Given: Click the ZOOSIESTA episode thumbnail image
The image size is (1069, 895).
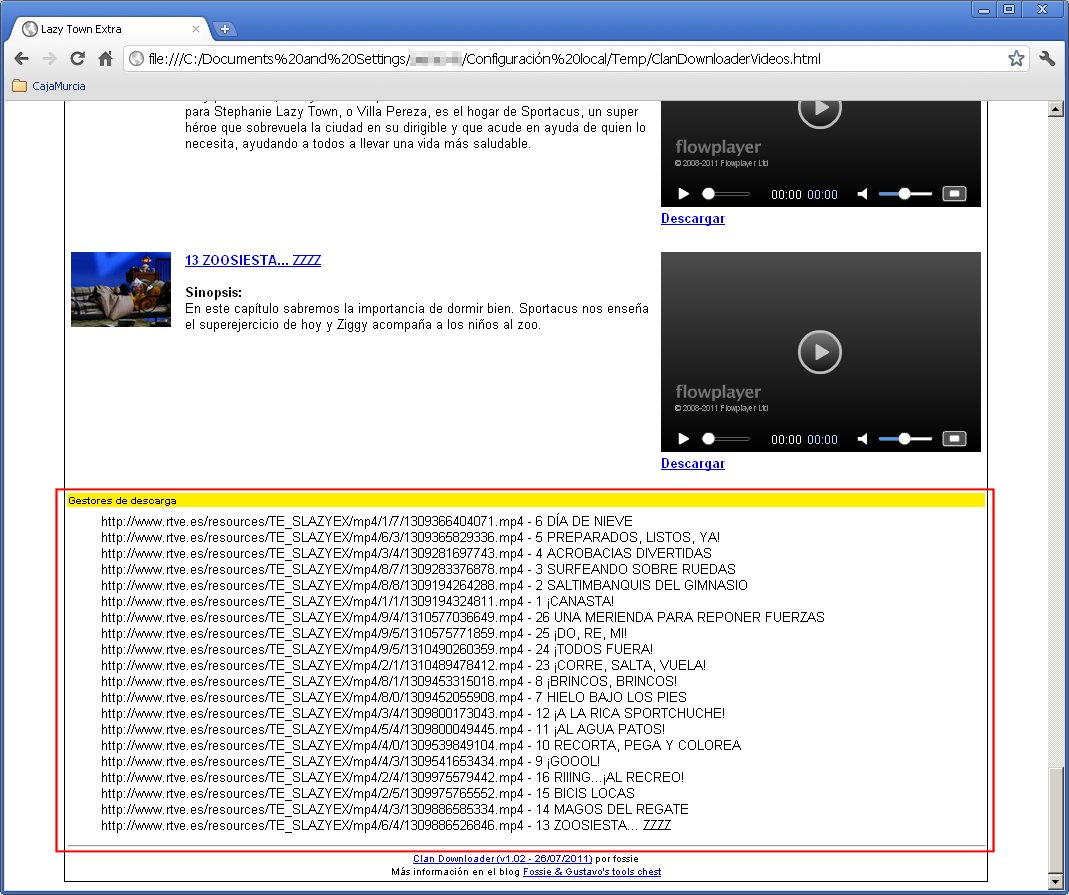Looking at the screenshot, I should (121, 290).
